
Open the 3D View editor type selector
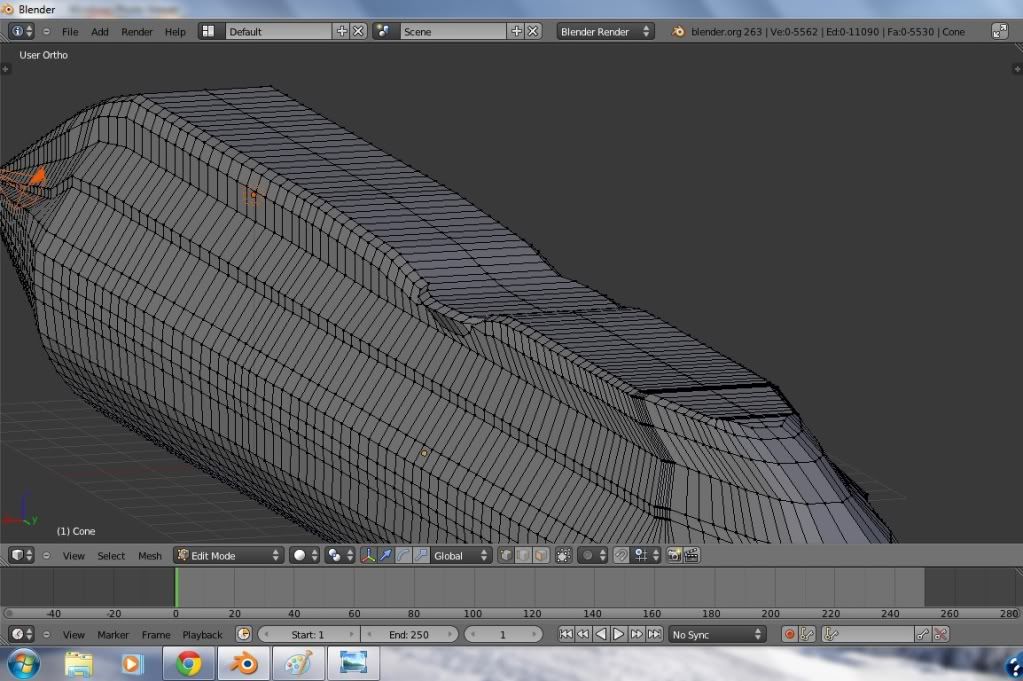point(22,555)
